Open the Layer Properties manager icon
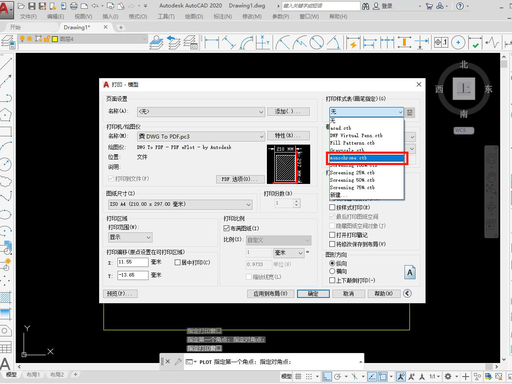512x384 pixels. pos(7,42)
